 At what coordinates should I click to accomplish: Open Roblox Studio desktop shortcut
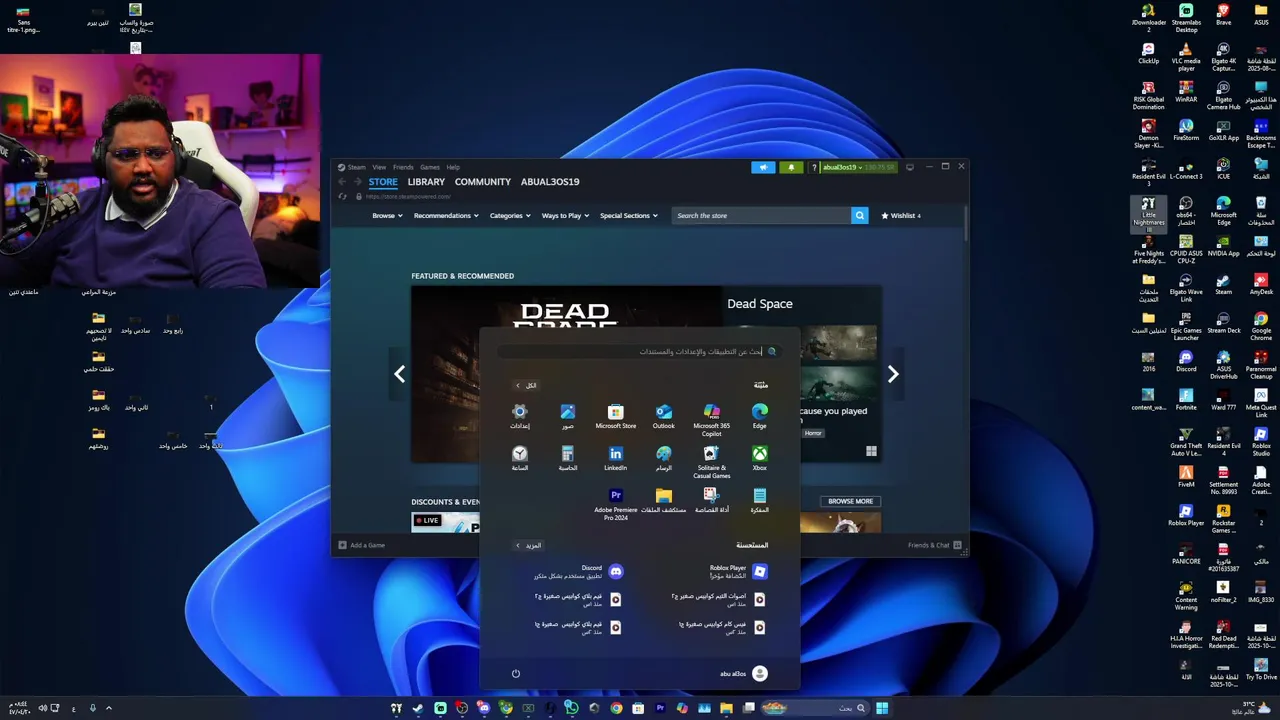(1261, 441)
